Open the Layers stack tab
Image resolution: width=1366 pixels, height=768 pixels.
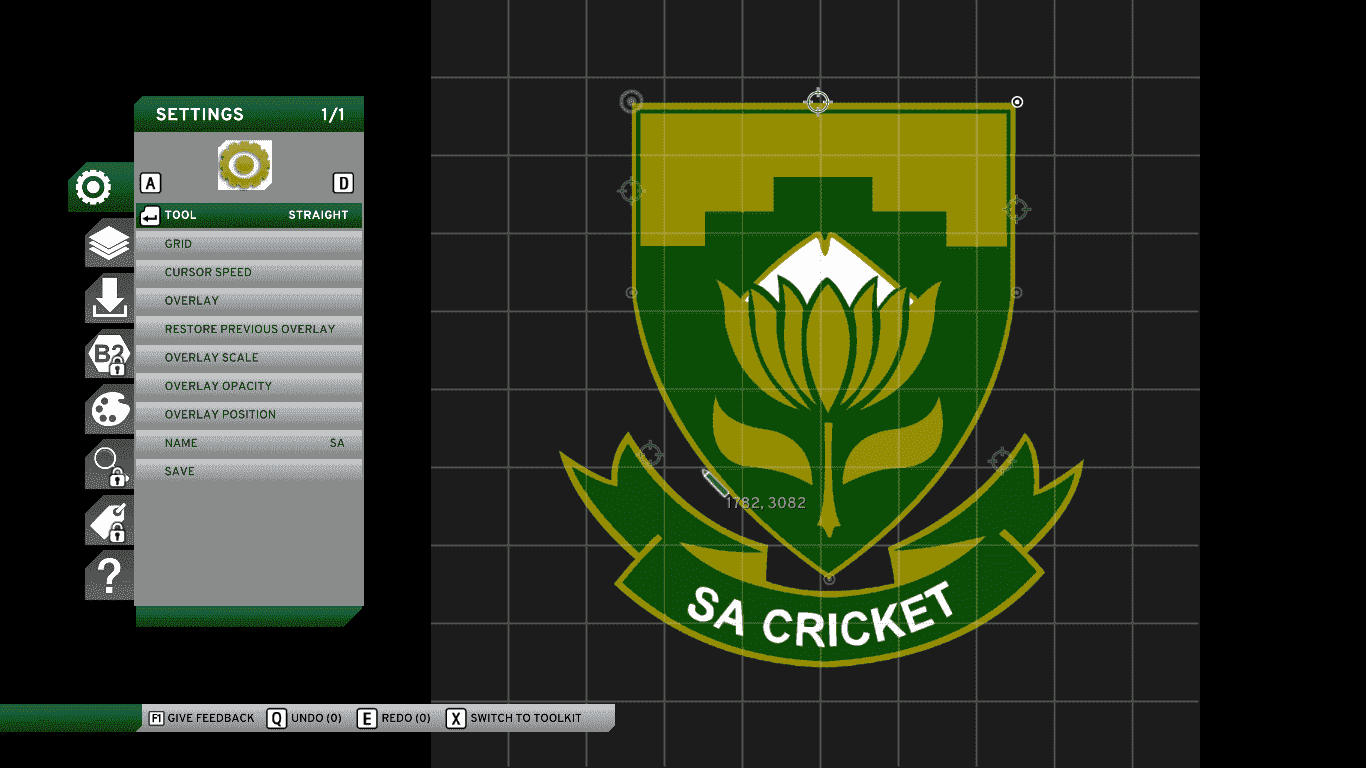click(109, 243)
